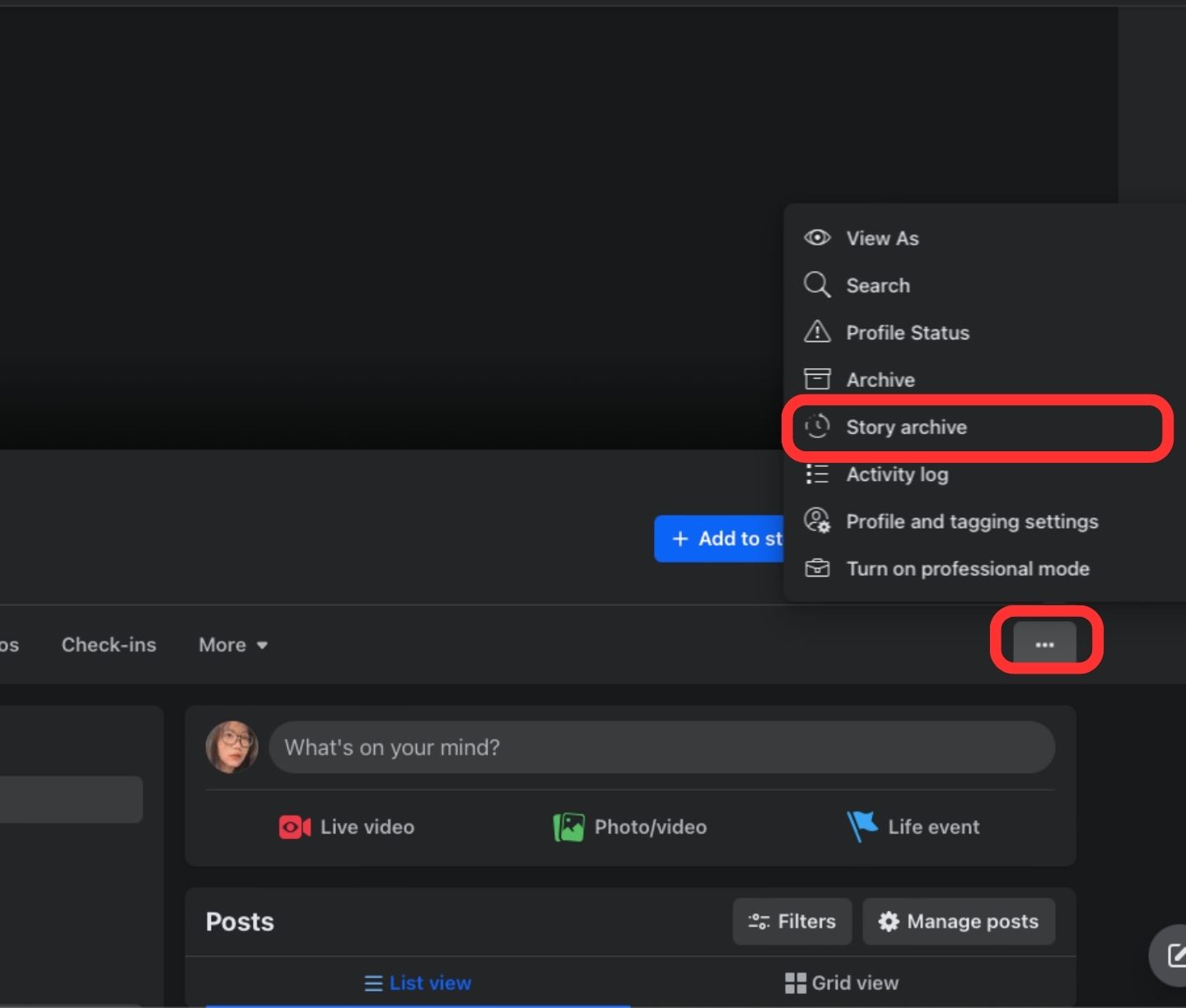Click the What's on your mind field
1186x1008 pixels.
point(661,748)
